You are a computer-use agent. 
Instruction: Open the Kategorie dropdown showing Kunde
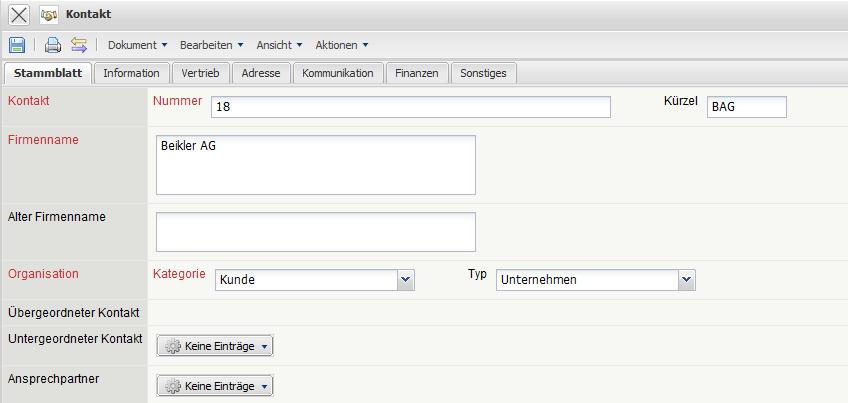(405, 280)
